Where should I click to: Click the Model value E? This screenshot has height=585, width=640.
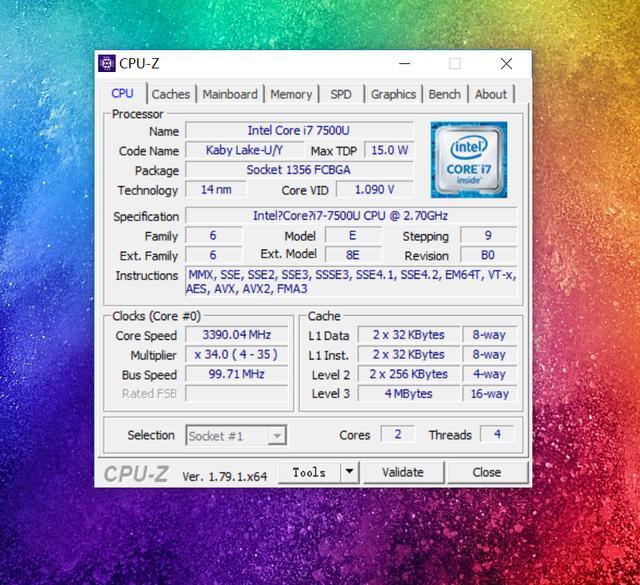point(353,236)
